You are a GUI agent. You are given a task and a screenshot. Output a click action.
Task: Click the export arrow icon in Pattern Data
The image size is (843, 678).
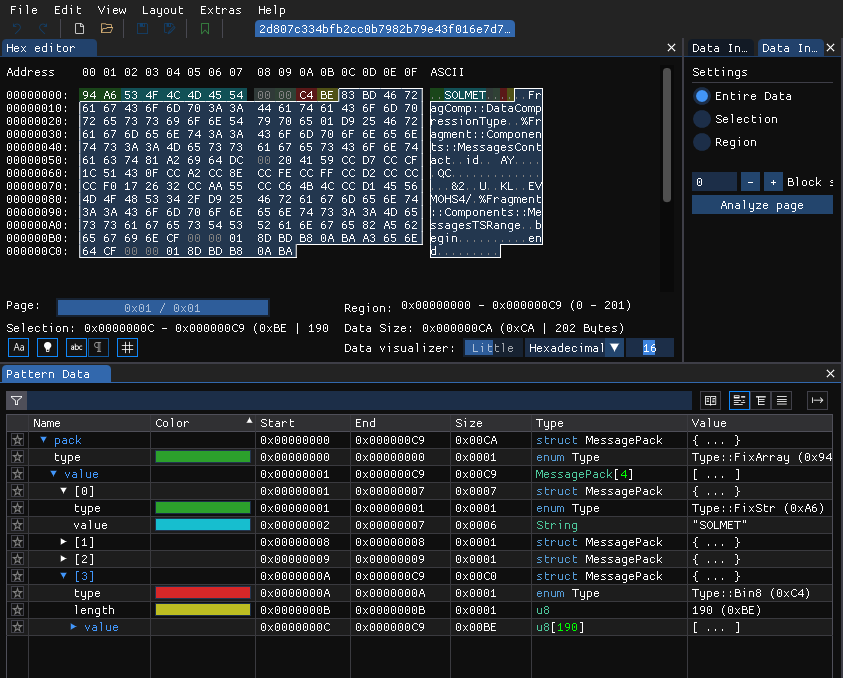coord(817,400)
